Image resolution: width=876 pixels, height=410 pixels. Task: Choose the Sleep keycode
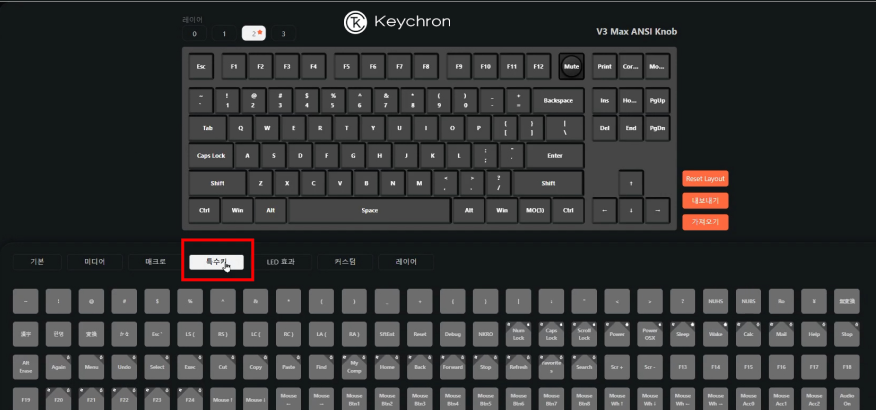[x=683, y=334]
